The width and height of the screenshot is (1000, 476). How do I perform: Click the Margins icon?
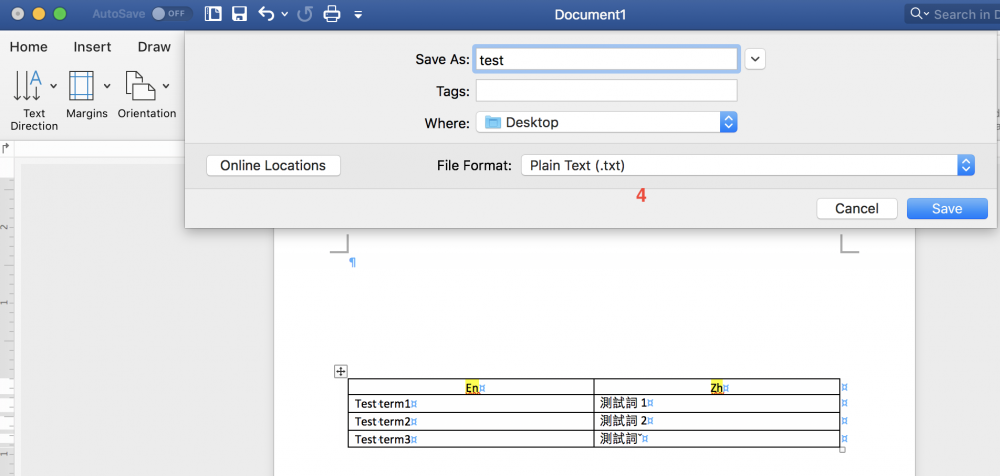pyautogui.click(x=81, y=86)
